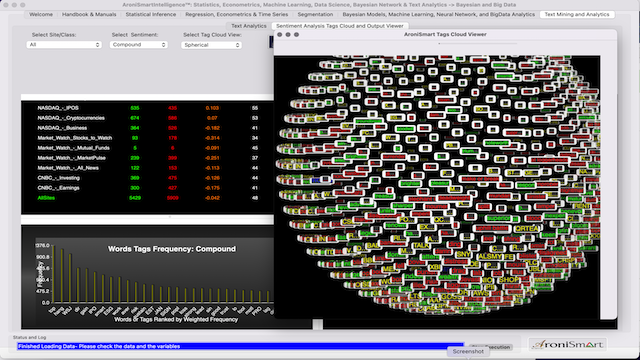Click the CNBC_-_Earnings row

[148, 188]
